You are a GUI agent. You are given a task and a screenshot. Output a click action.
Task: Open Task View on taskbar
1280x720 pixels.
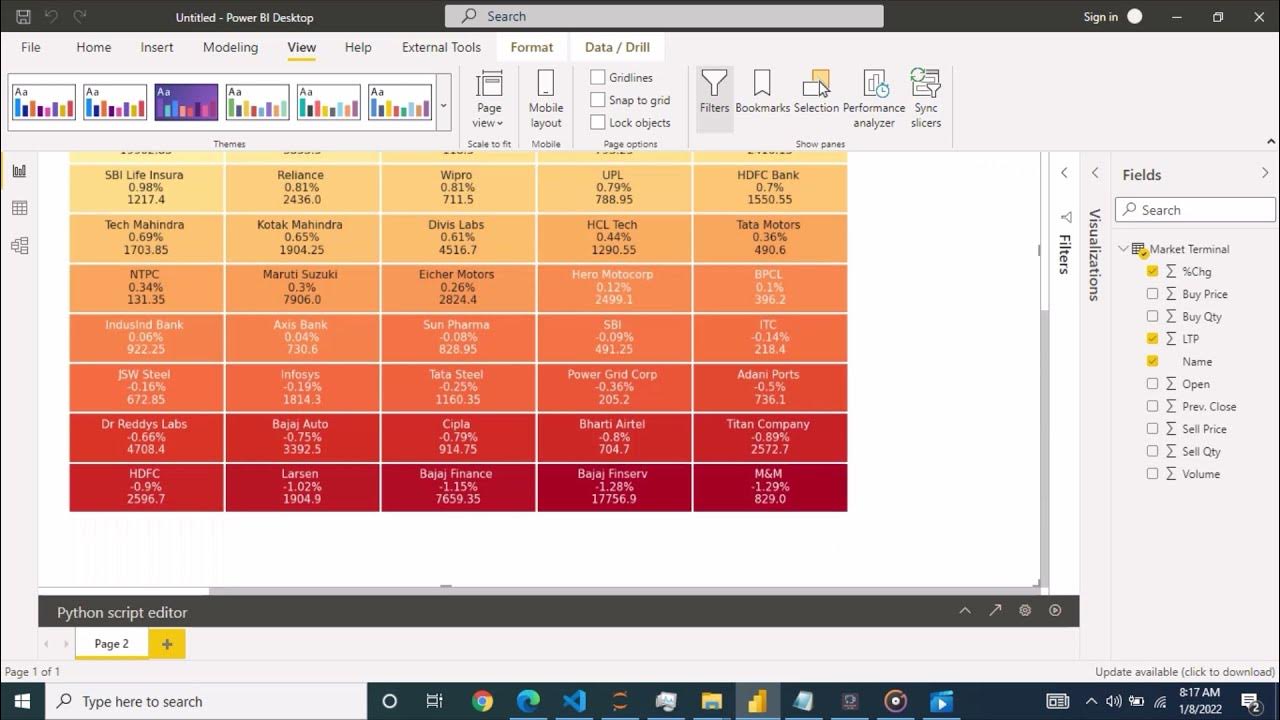[x=434, y=701]
